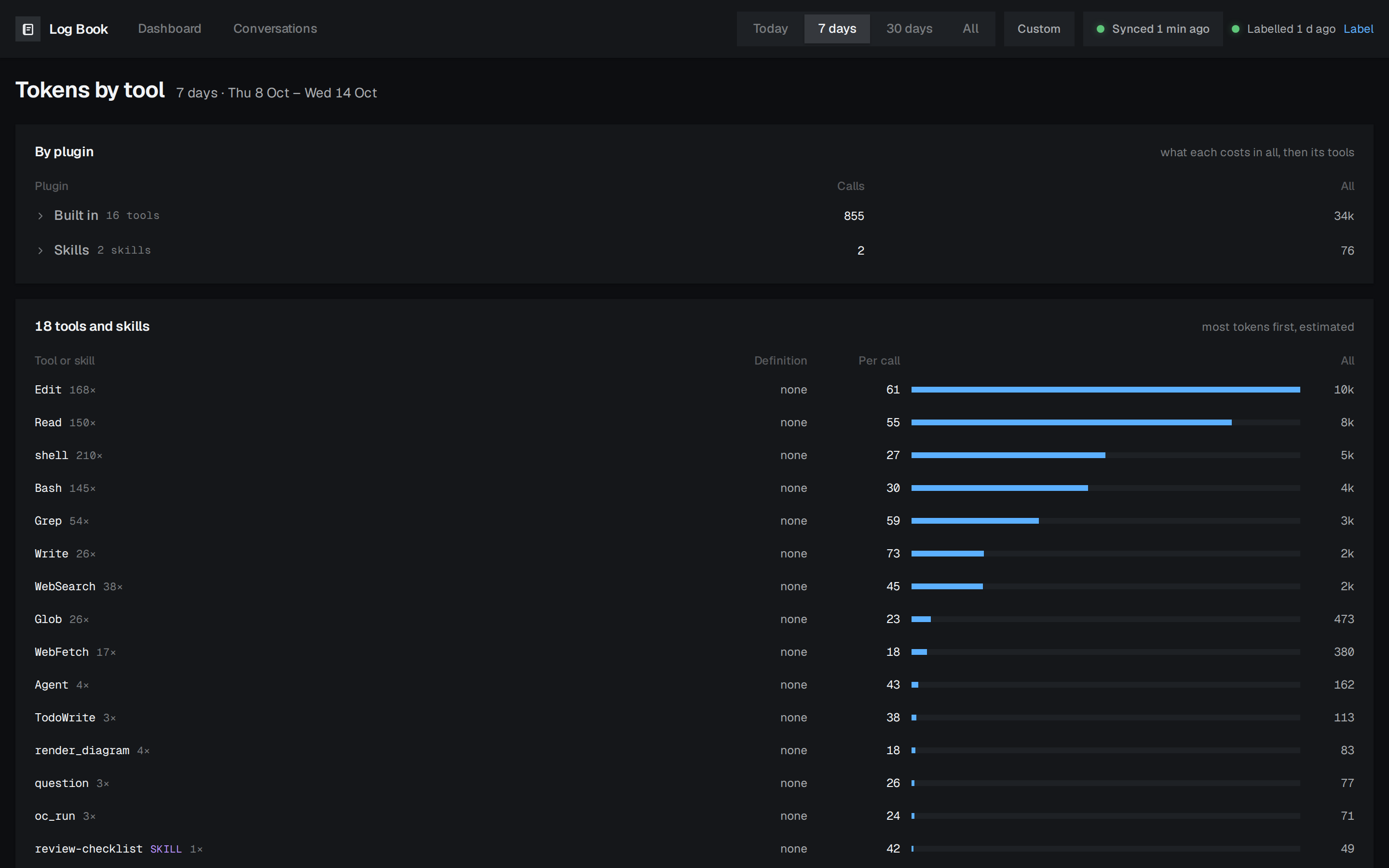
Task: Click the Tool or skill column header
Action: [x=65, y=361]
